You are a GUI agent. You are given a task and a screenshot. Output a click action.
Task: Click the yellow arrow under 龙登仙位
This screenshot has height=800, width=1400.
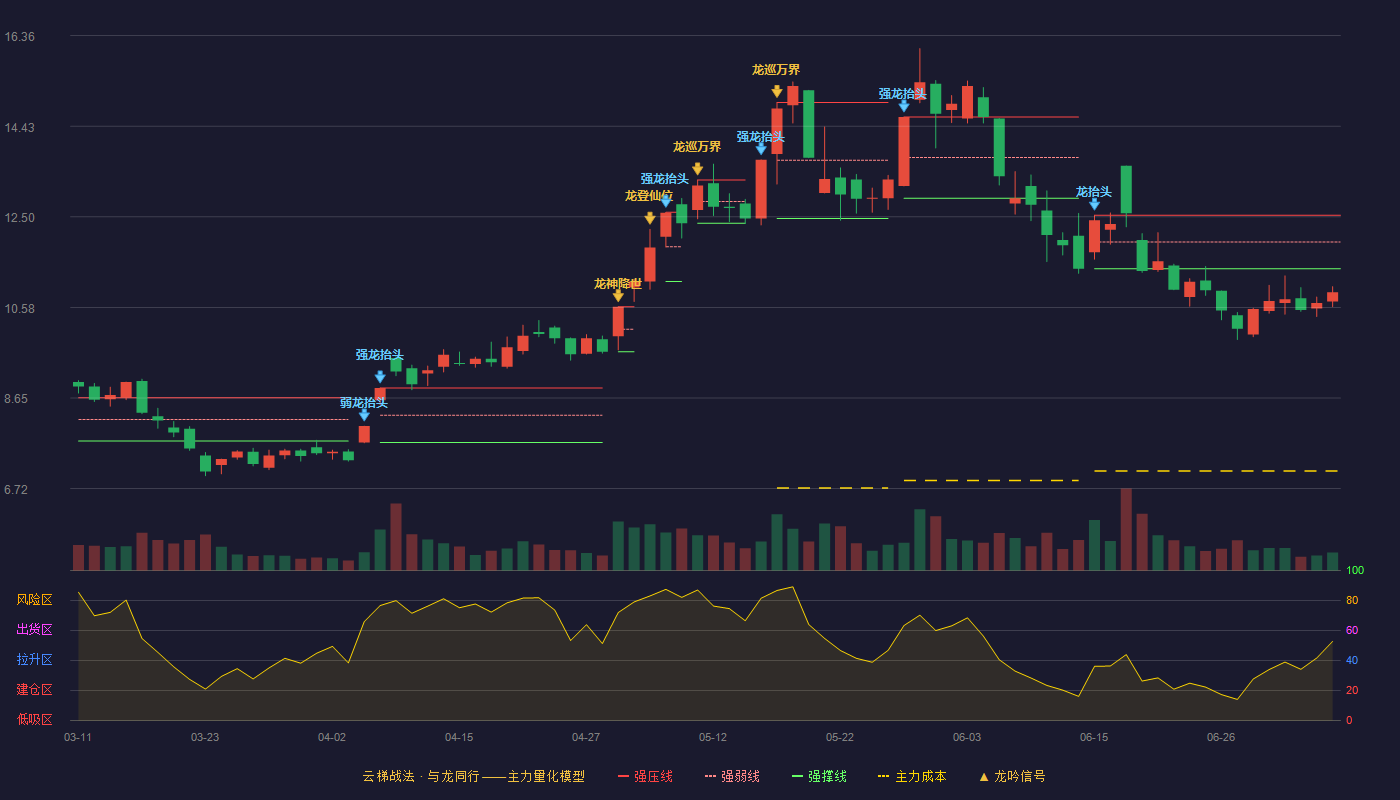click(650, 219)
